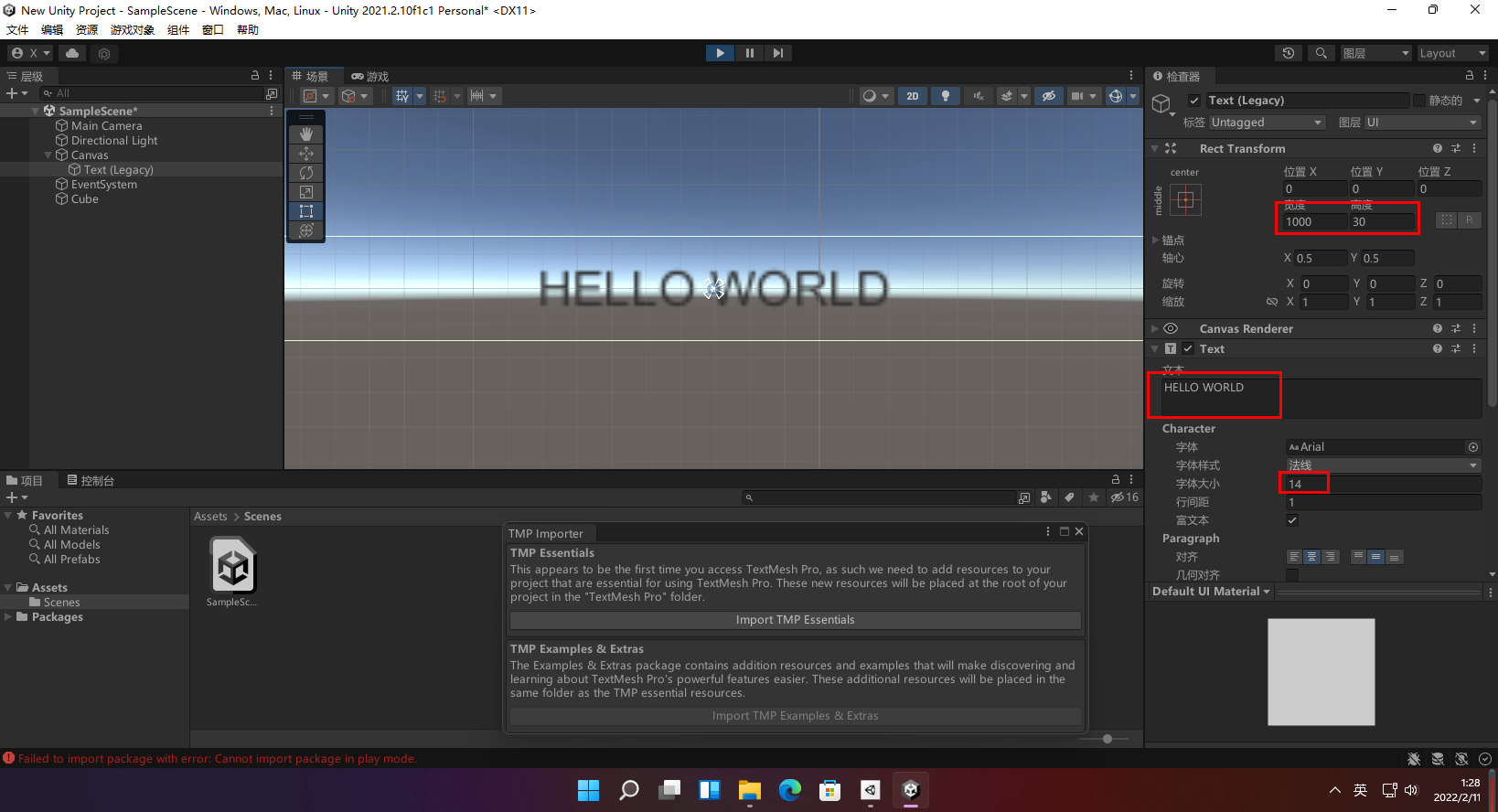Toggle scene audio icon
The height and width of the screenshot is (812, 1498).
coord(979,96)
